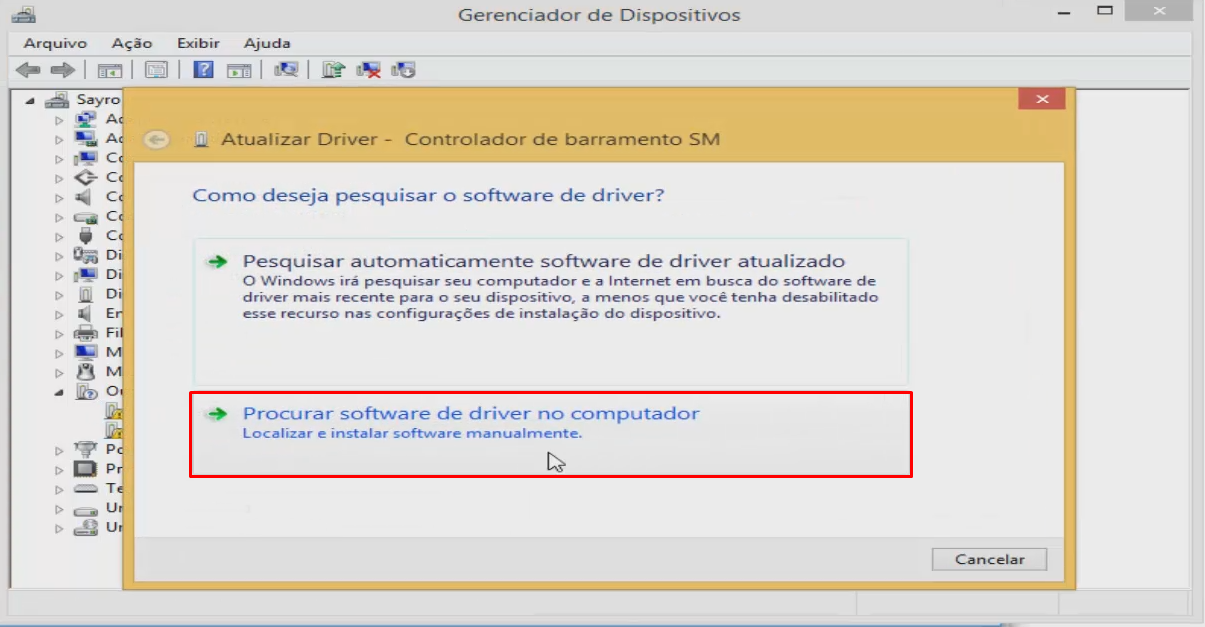Viewport: 1205px width, 627px height.
Task: Click the round back arrow in the dialog
Action: pyautogui.click(x=155, y=140)
